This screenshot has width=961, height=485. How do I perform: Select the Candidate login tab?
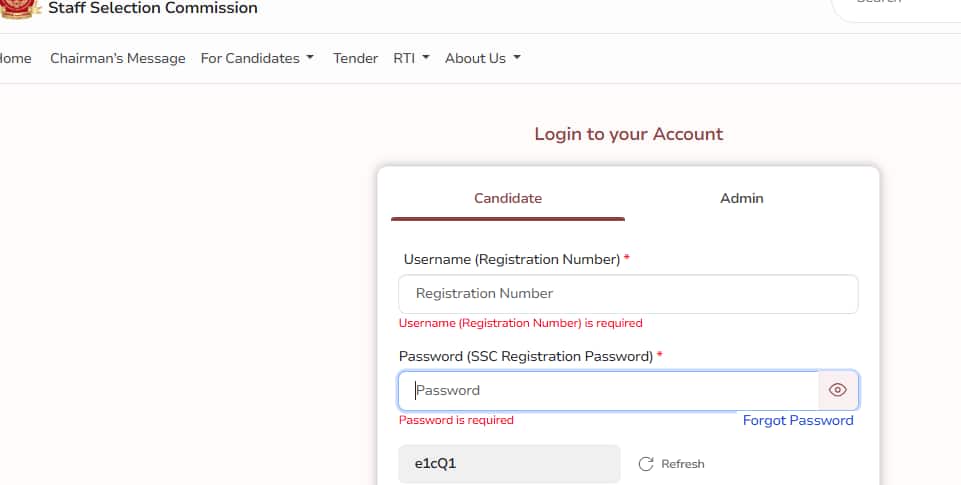pos(508,198)
